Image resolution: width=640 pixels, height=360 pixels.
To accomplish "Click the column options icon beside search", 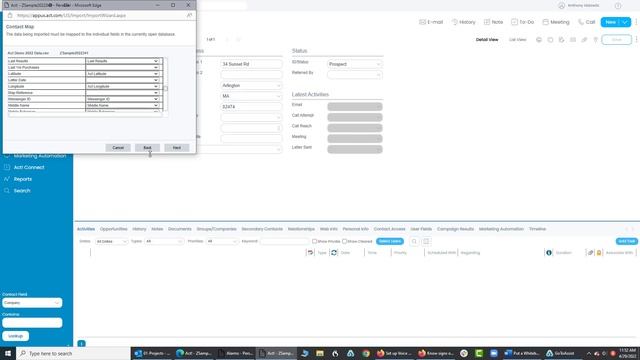I will (426, 241).
